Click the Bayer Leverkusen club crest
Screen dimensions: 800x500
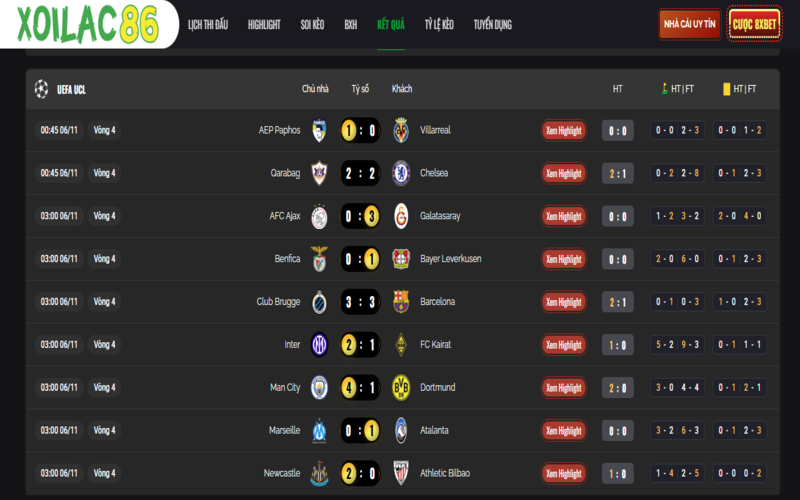401,259
